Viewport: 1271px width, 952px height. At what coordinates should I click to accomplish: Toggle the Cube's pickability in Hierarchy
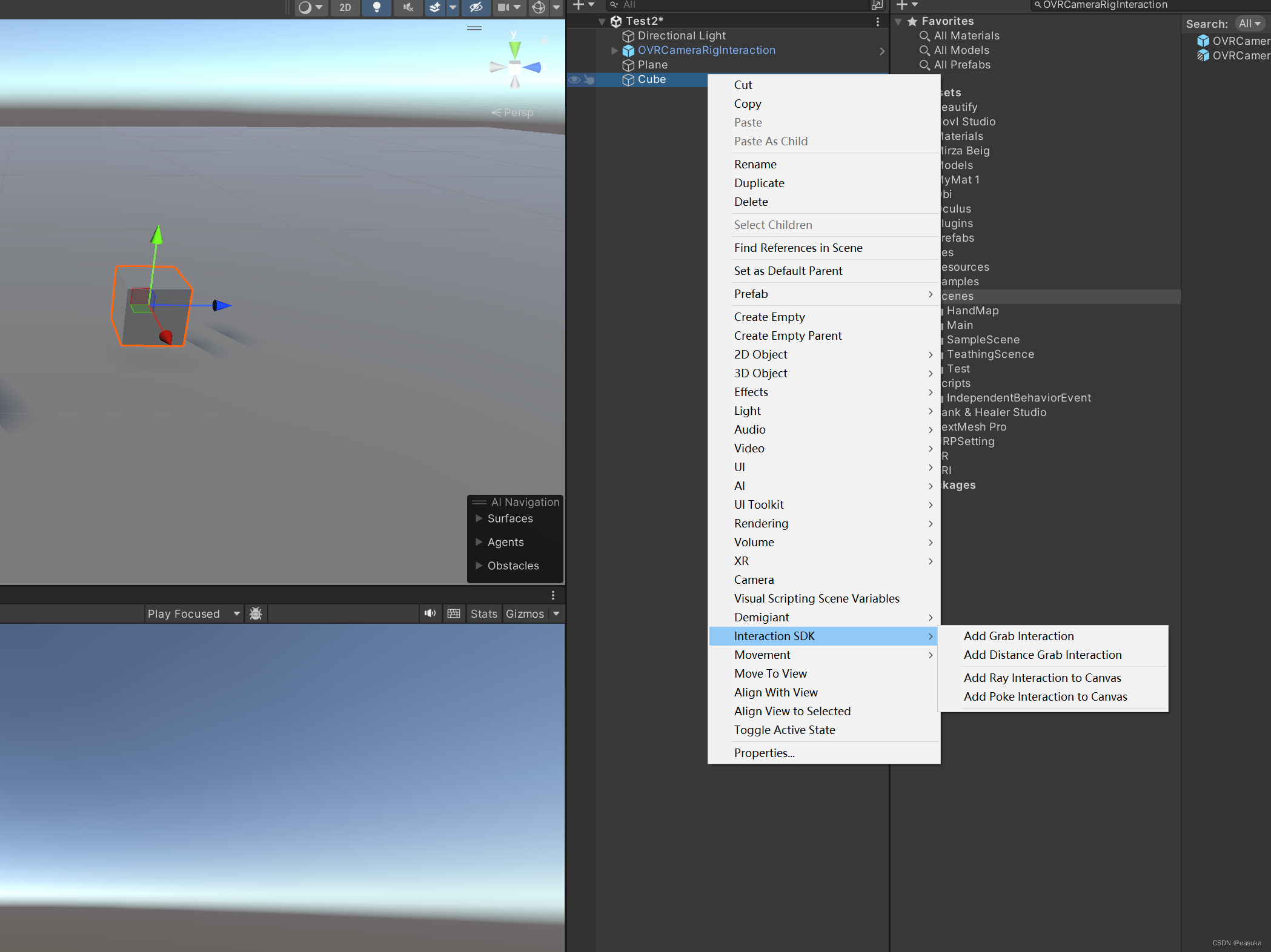588,79
